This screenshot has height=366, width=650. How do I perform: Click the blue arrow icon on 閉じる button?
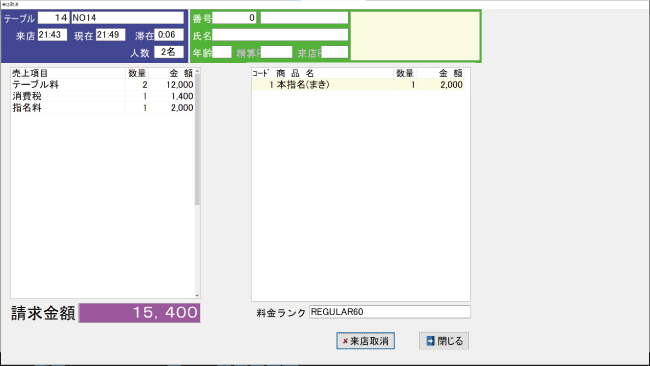[430, 341]
